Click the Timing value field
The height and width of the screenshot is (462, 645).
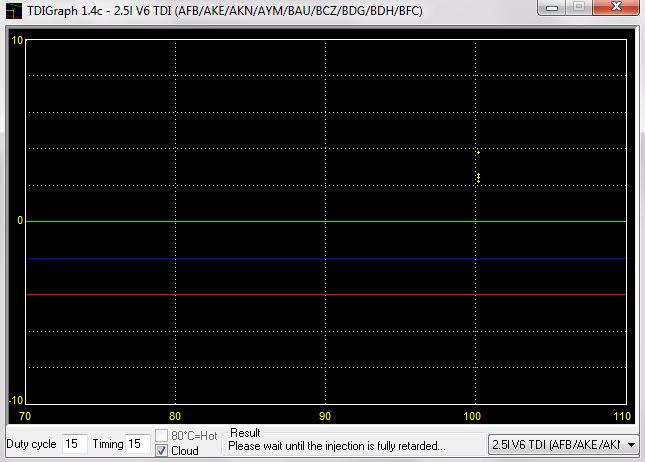coord(137,444)
